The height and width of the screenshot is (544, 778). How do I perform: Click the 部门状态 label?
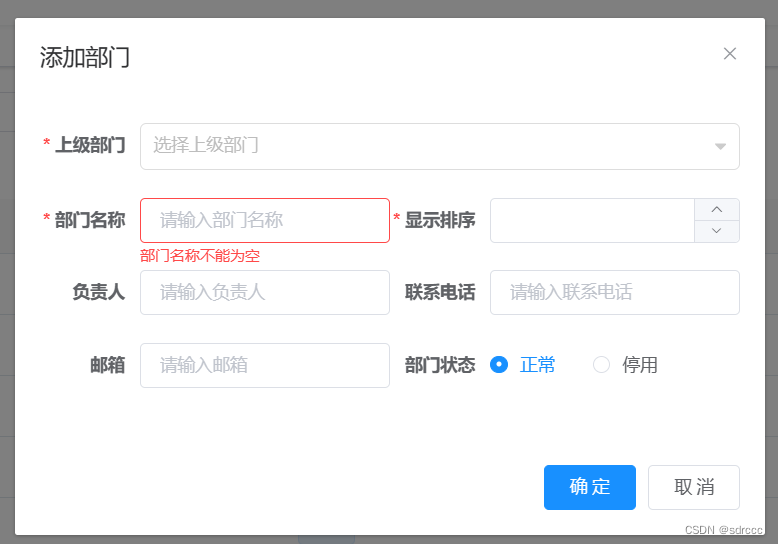(440, 365)
